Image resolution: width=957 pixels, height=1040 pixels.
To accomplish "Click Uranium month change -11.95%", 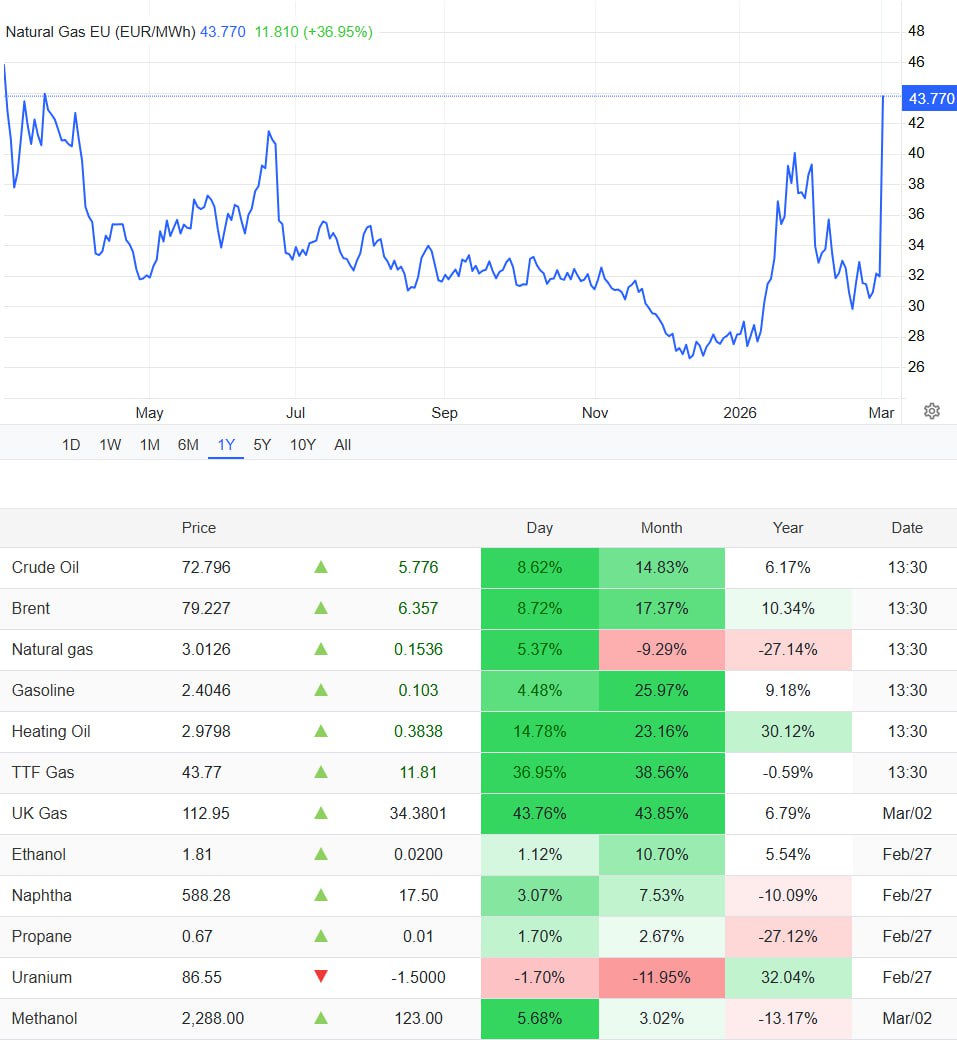I will tap(662, 978).
